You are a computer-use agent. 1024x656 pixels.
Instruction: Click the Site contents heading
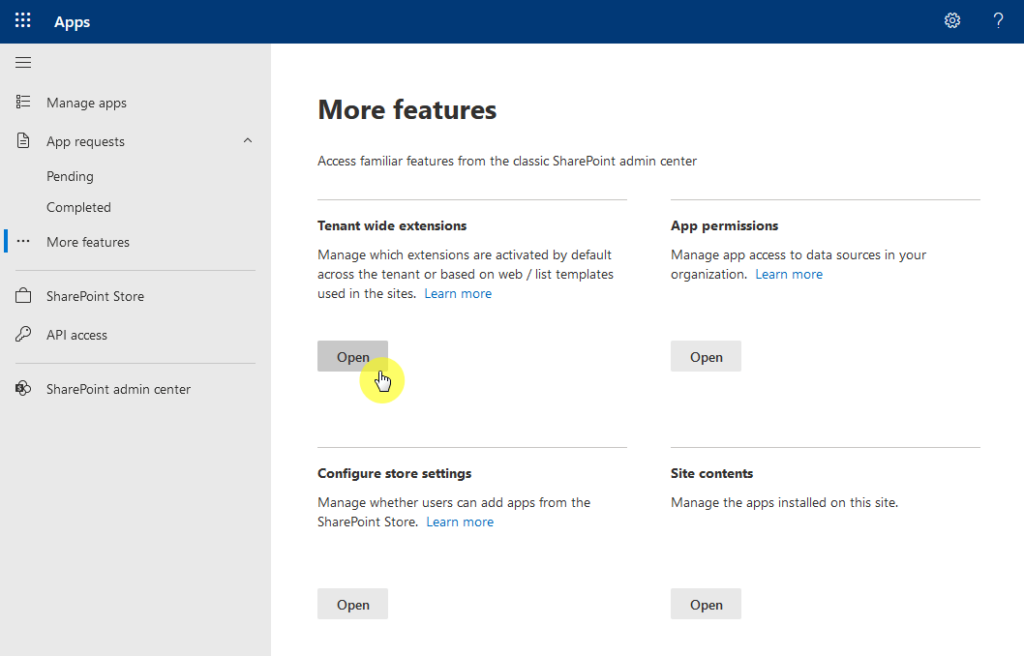point(712,473)
